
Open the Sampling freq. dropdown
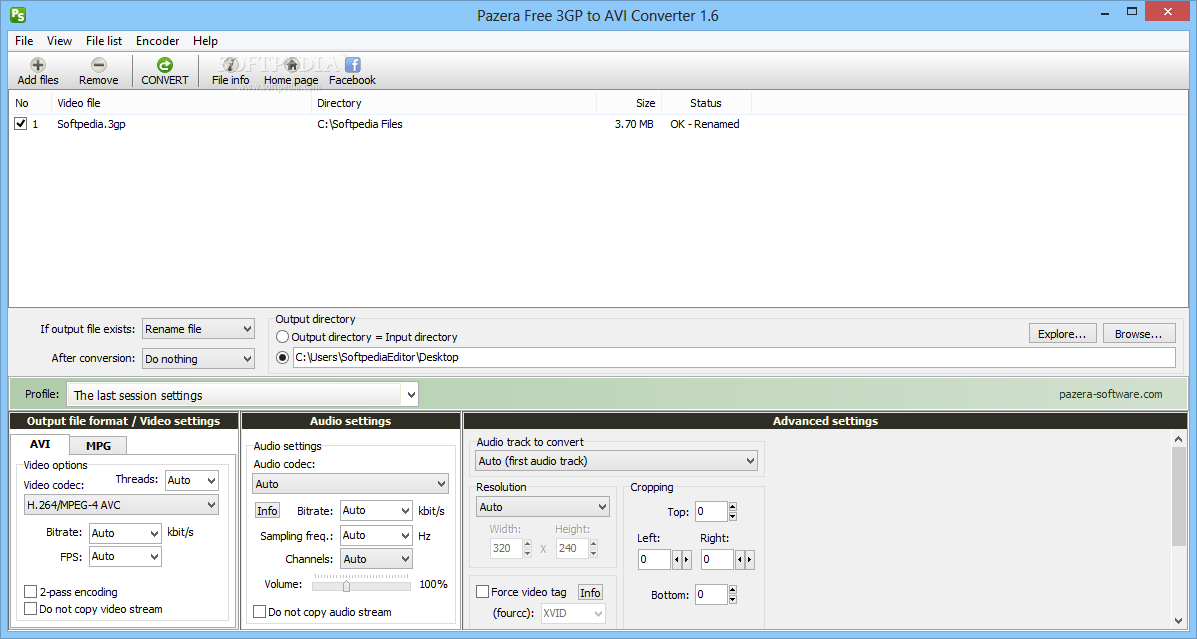[376, 535]
